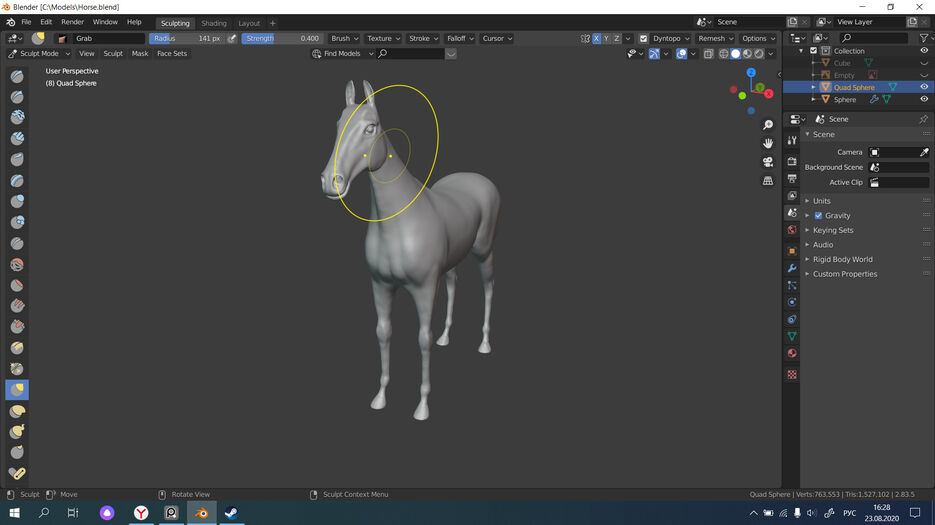
Task: Open the World properties tab
Action: [792, 230]
